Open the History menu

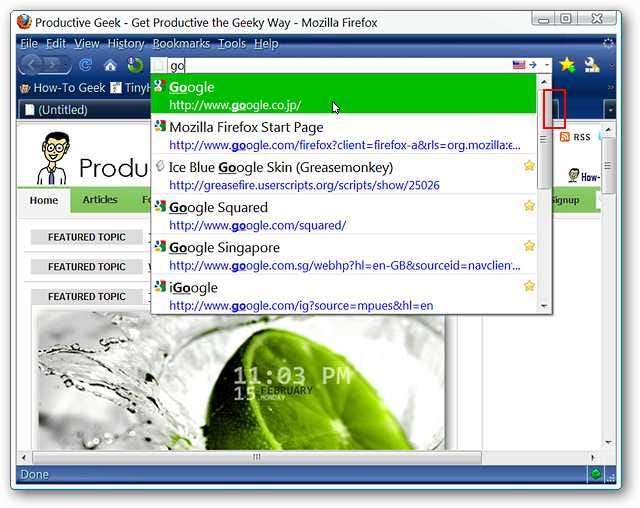pyautogui.click(x=126, y=43)
